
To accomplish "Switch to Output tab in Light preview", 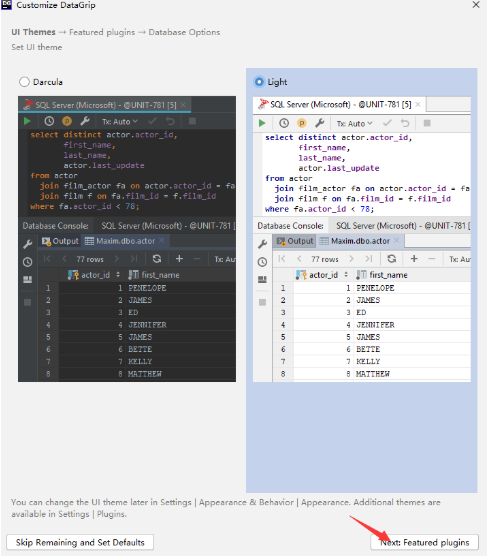I will point(295,241).
